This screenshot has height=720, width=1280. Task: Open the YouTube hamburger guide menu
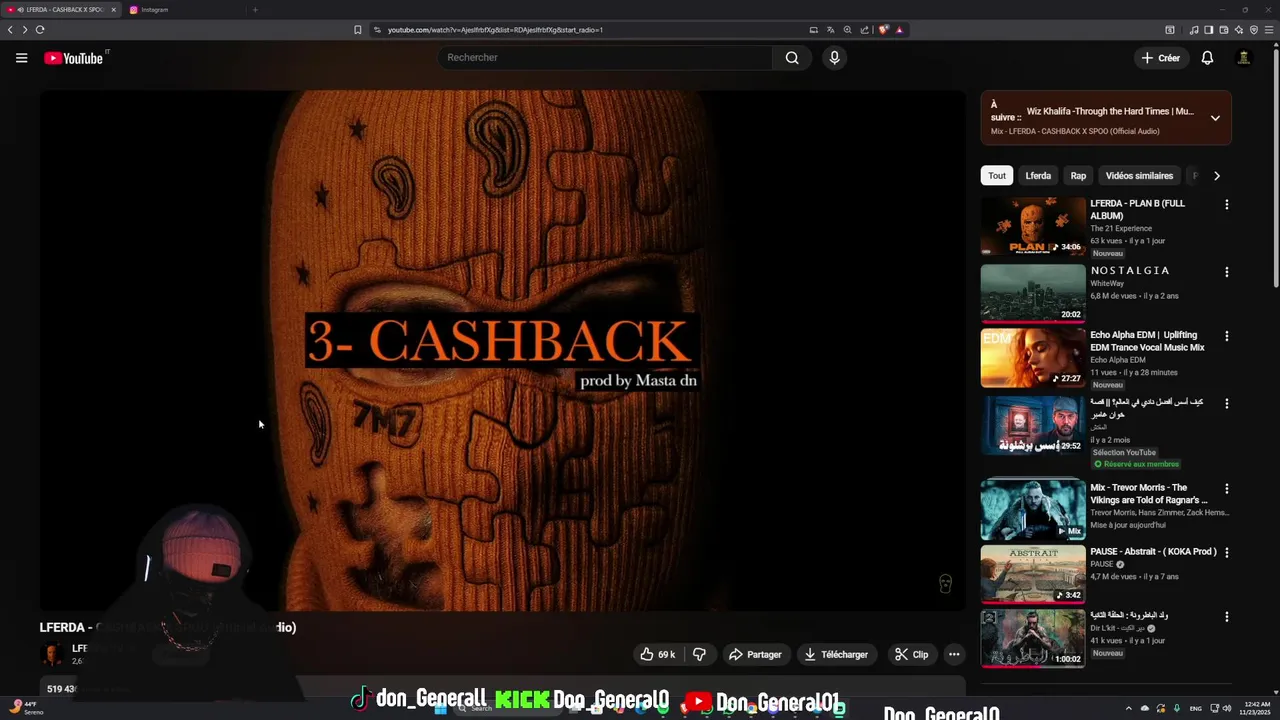(21, 58)
